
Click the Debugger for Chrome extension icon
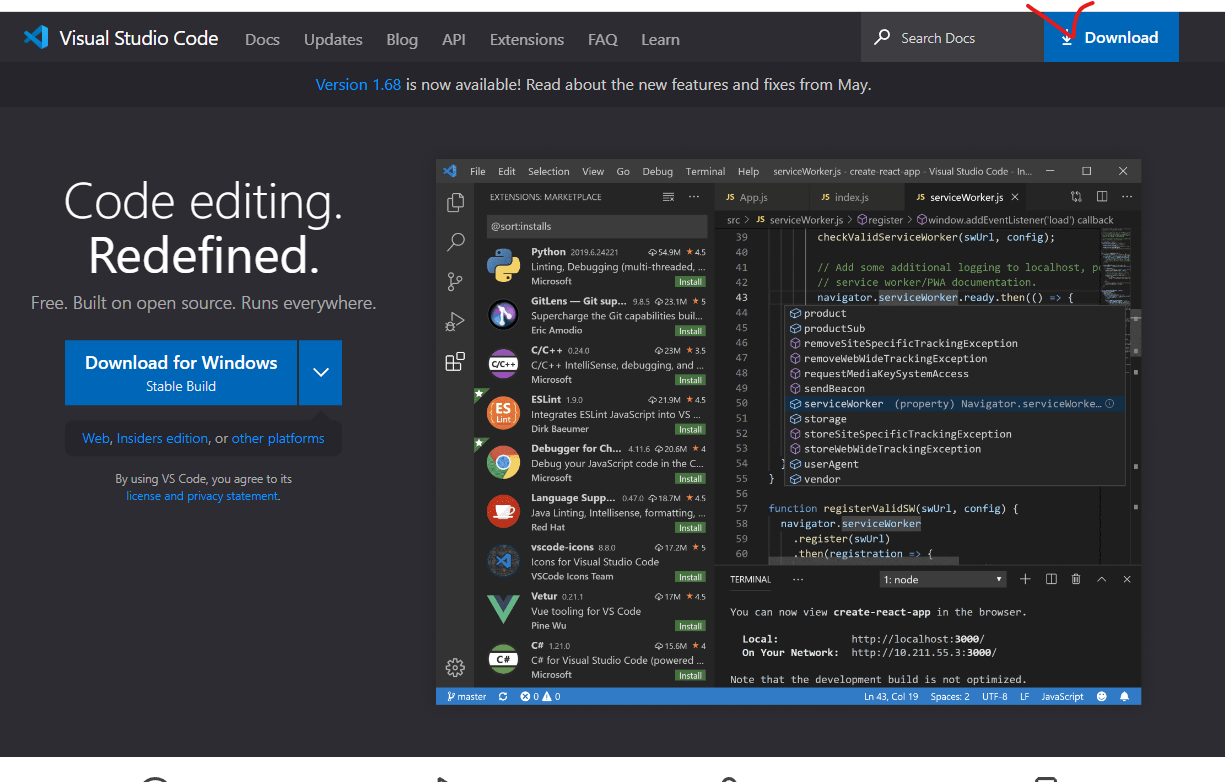click(x=503, y=462)
